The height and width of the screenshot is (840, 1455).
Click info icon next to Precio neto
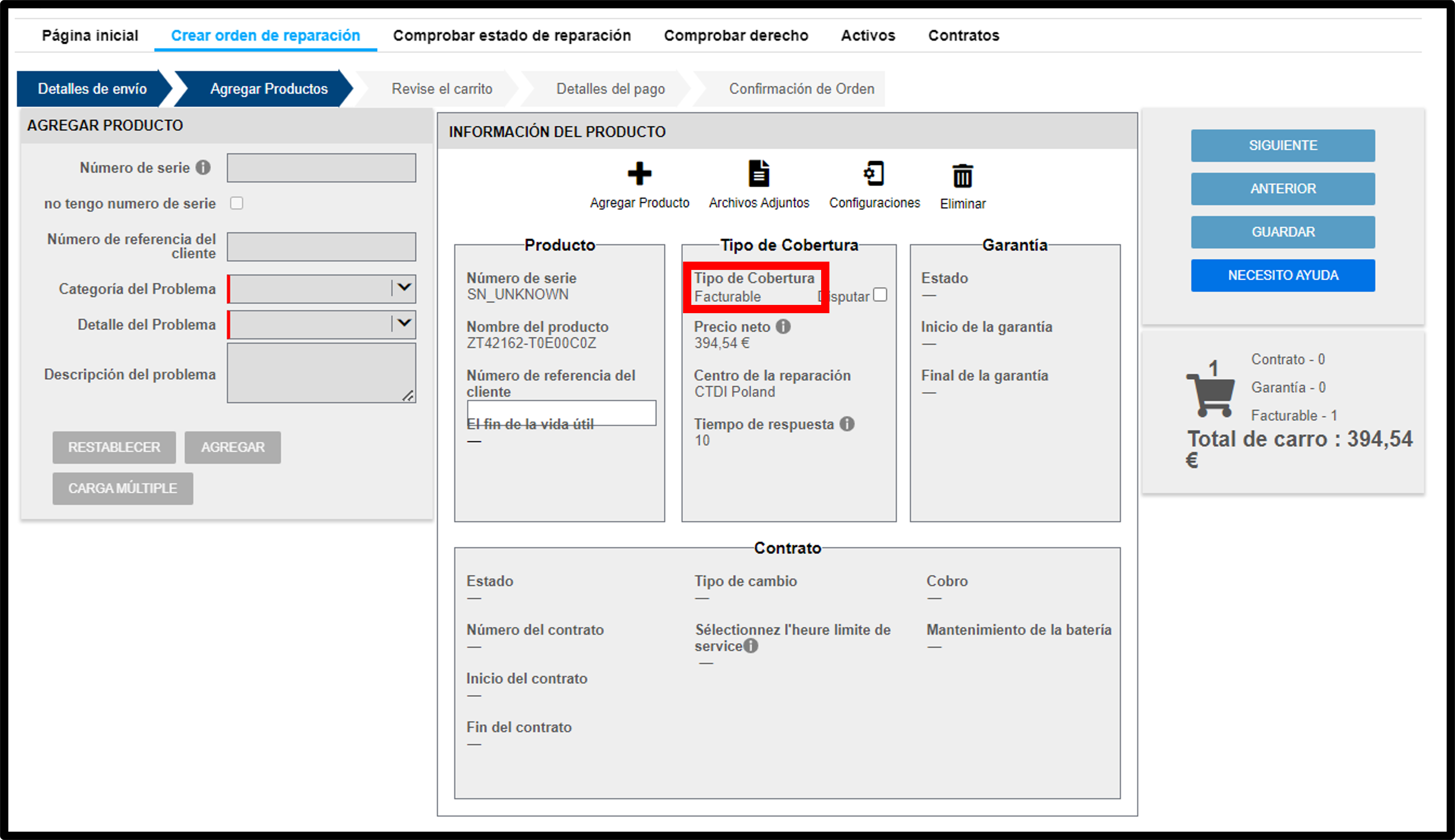click(x=783, y=327)
